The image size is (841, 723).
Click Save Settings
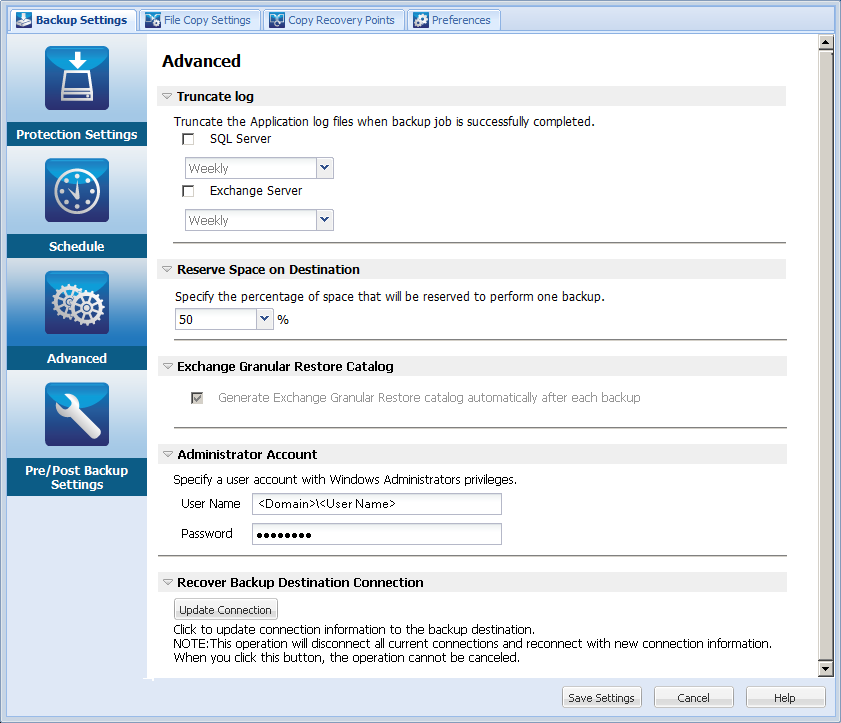coord(601,697)
